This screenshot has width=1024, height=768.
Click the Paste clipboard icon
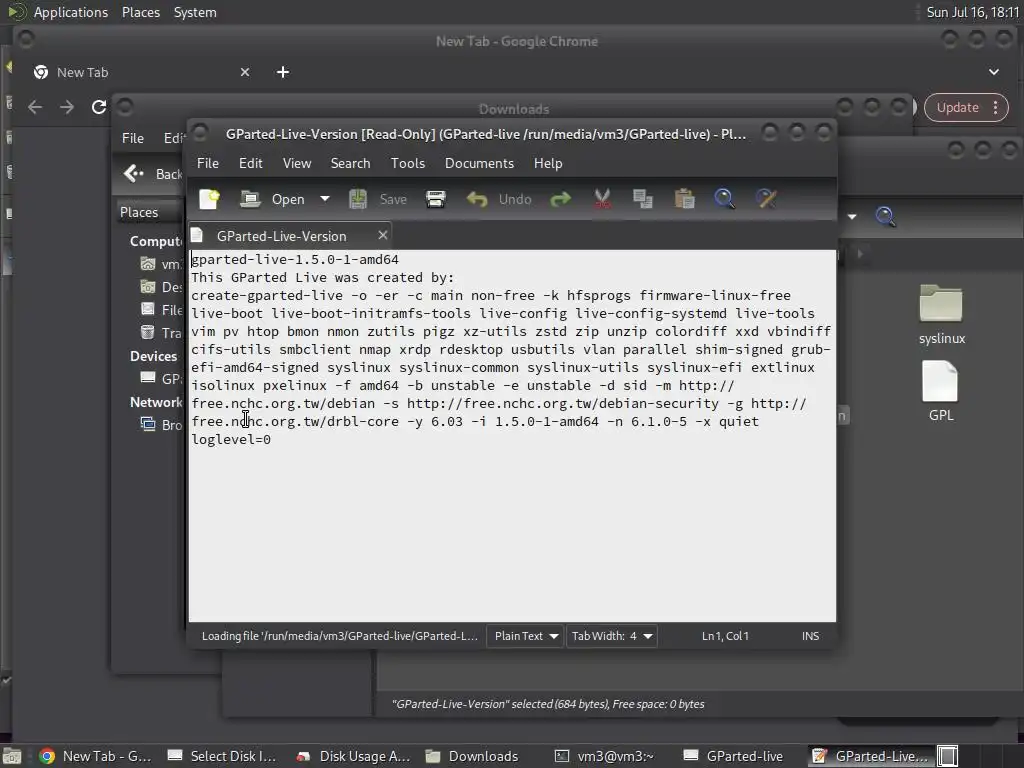click(x=684, y=199)
